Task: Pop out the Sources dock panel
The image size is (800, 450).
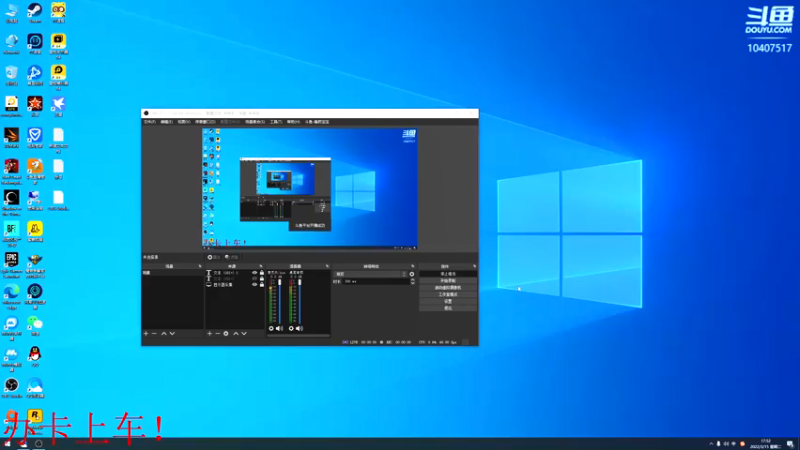Action: coord(261,266)
